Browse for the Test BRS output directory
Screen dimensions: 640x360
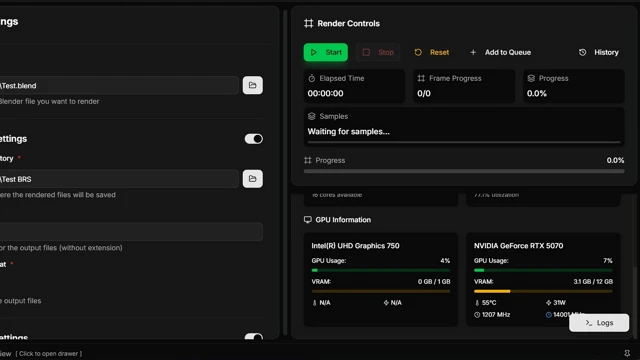[x=253, y=179]
